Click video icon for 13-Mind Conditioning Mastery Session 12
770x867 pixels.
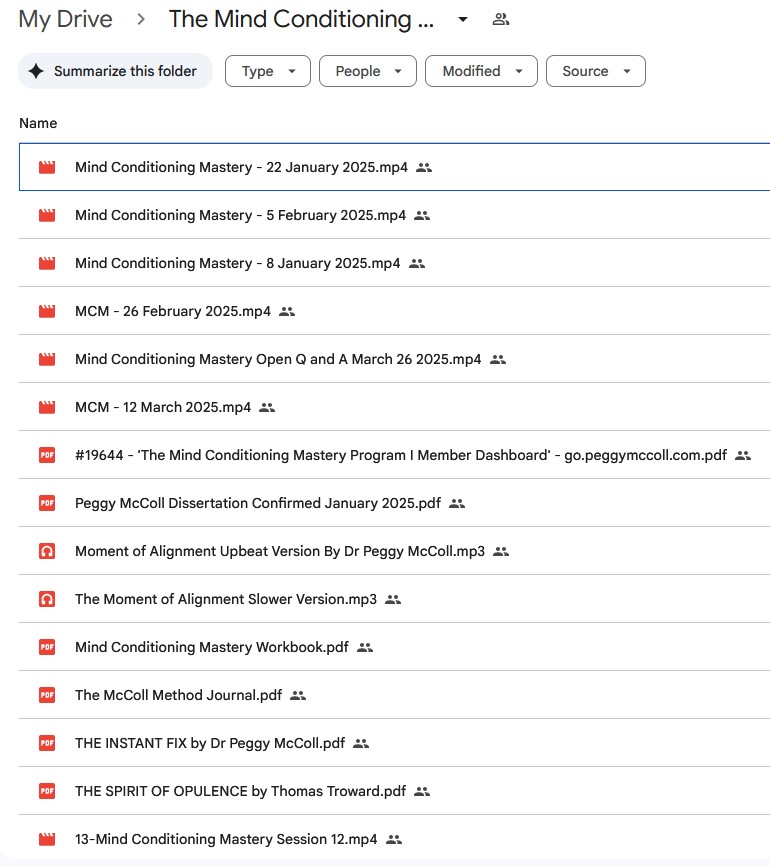[x=47, y=839]
